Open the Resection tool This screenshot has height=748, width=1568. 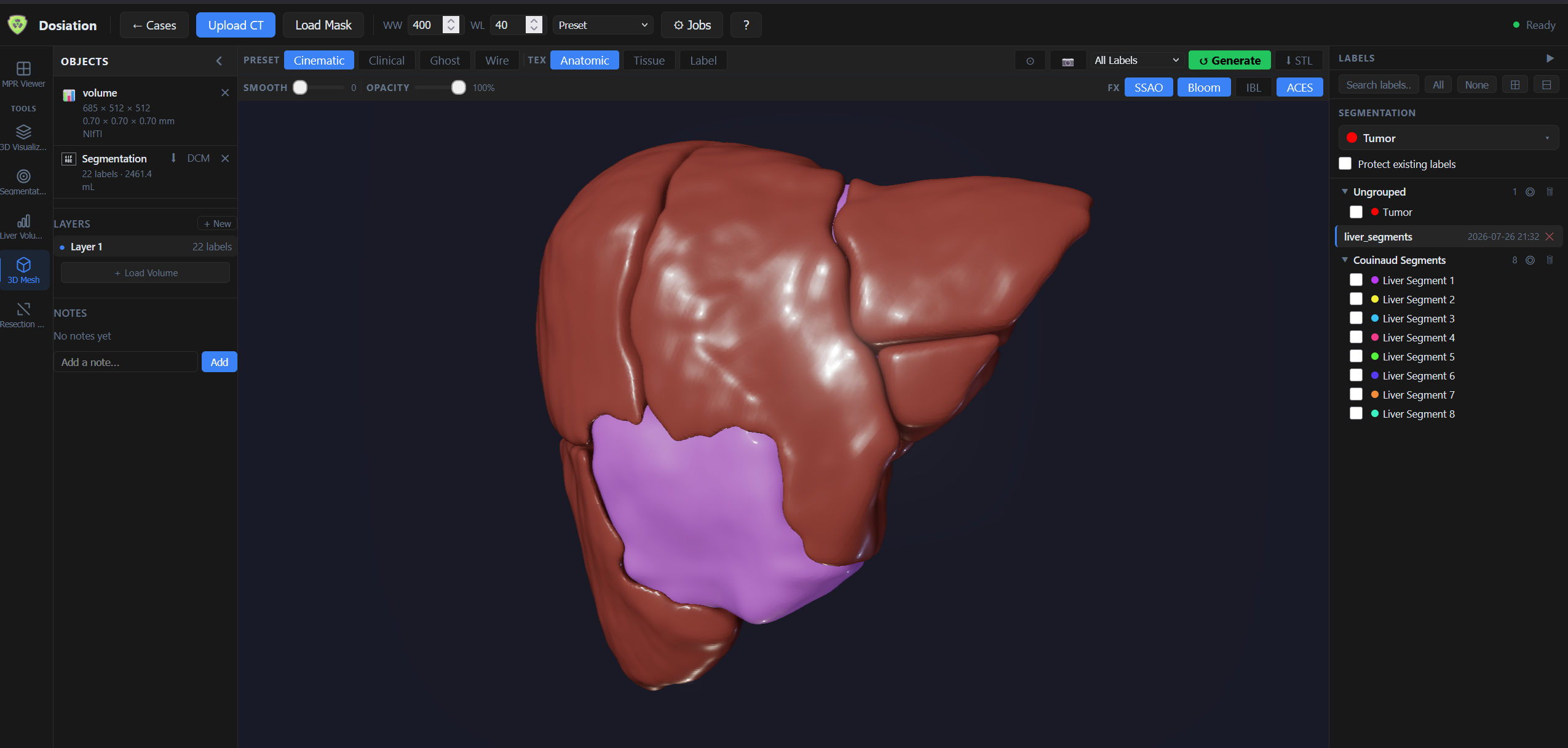pos(23,315)
